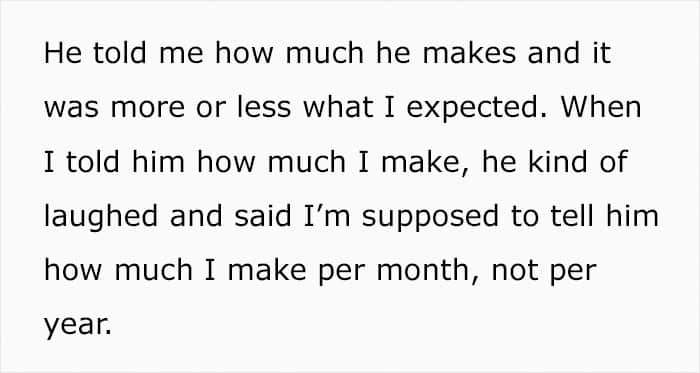The width and height of the screenshot is (700, 373).
Task: Click the opening word "He" of the paragraph
Action: tap(63, 53)
